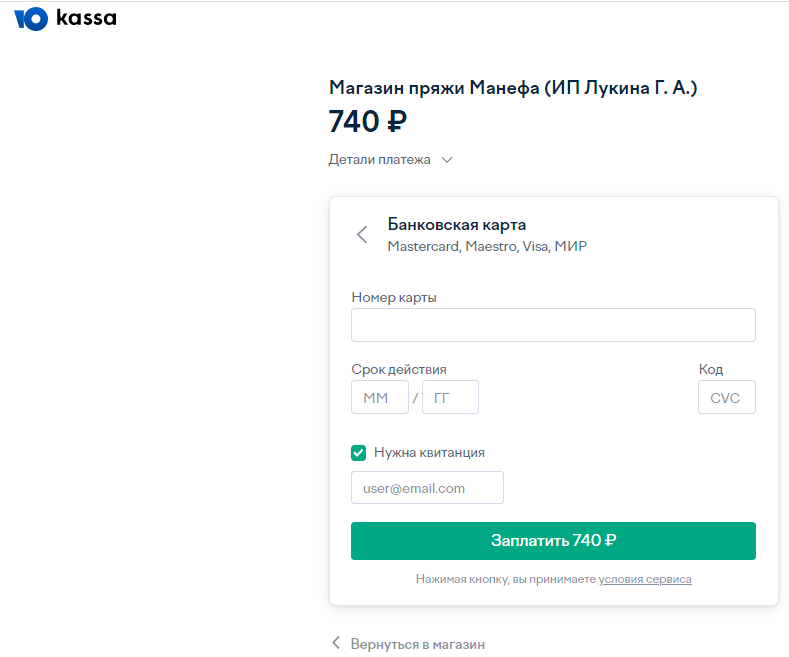Follow the Вернуться в магазин link
The width and height of the screenshot is (789, 657).
[x=418, y=644]
